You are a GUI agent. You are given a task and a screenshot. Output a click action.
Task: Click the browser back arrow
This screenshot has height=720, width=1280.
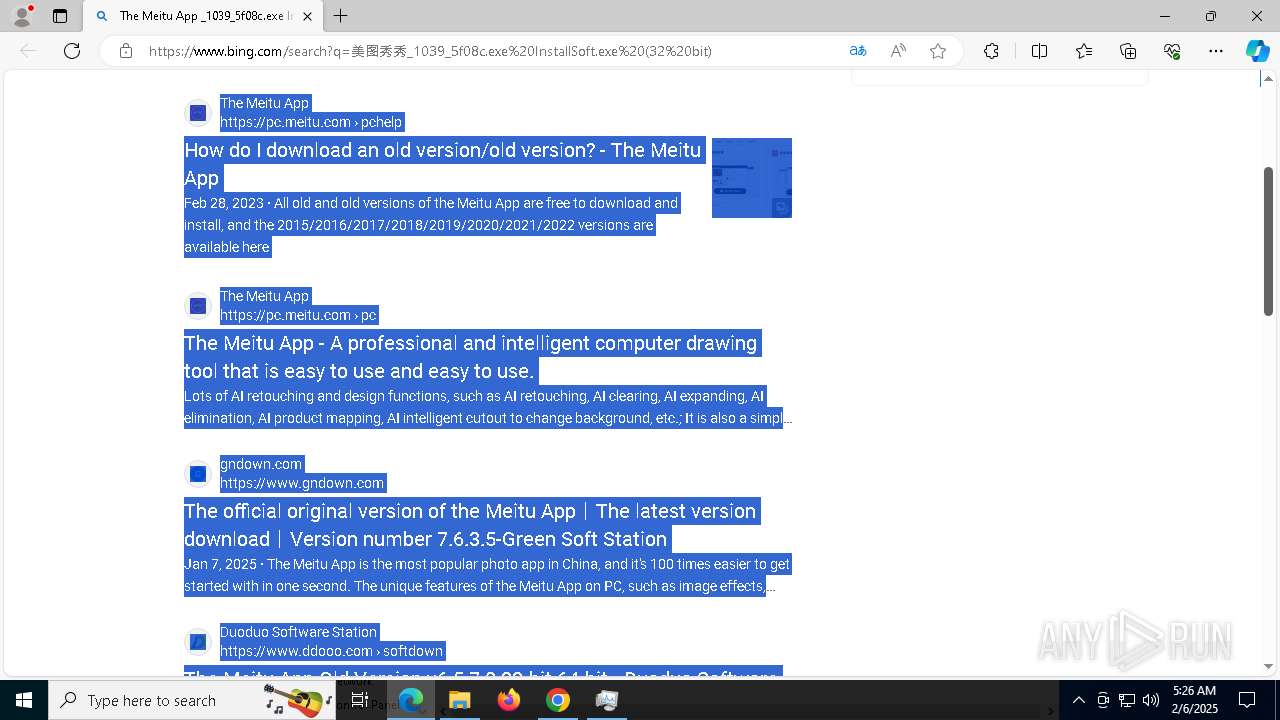point(28,51)
